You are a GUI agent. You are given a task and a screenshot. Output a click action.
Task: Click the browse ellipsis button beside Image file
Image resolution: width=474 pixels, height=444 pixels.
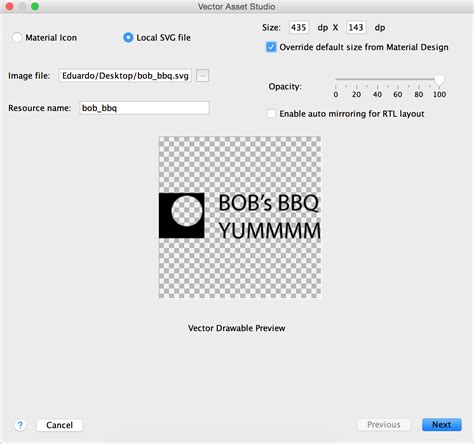tap(202, 76)
